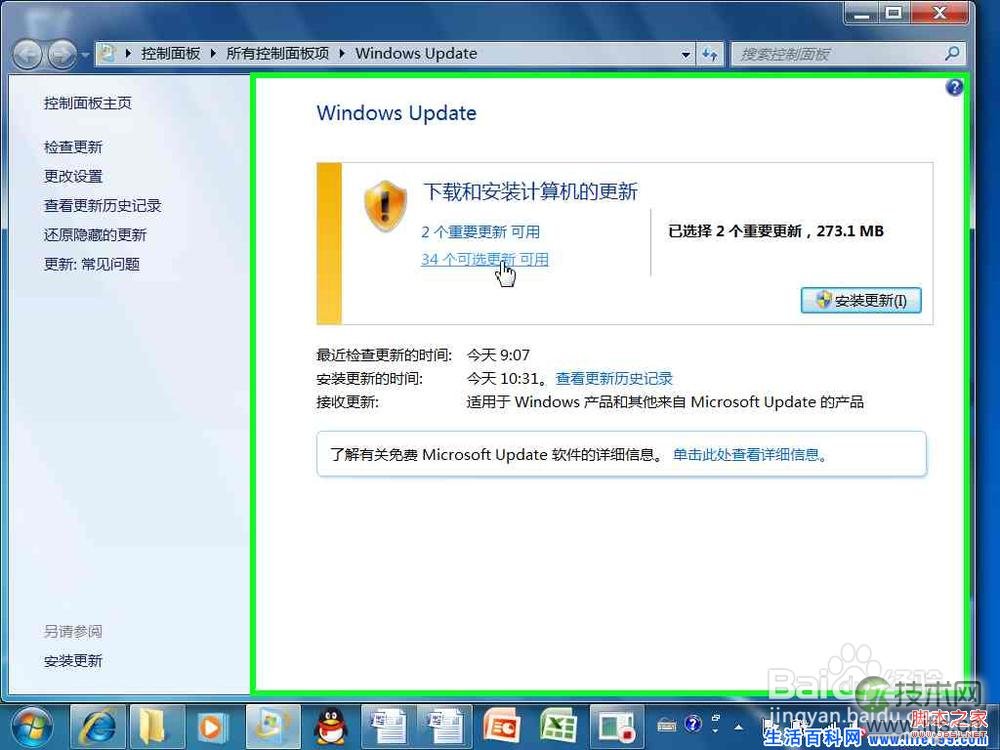Click the Windows Update page heading

[x=397, y=113]
